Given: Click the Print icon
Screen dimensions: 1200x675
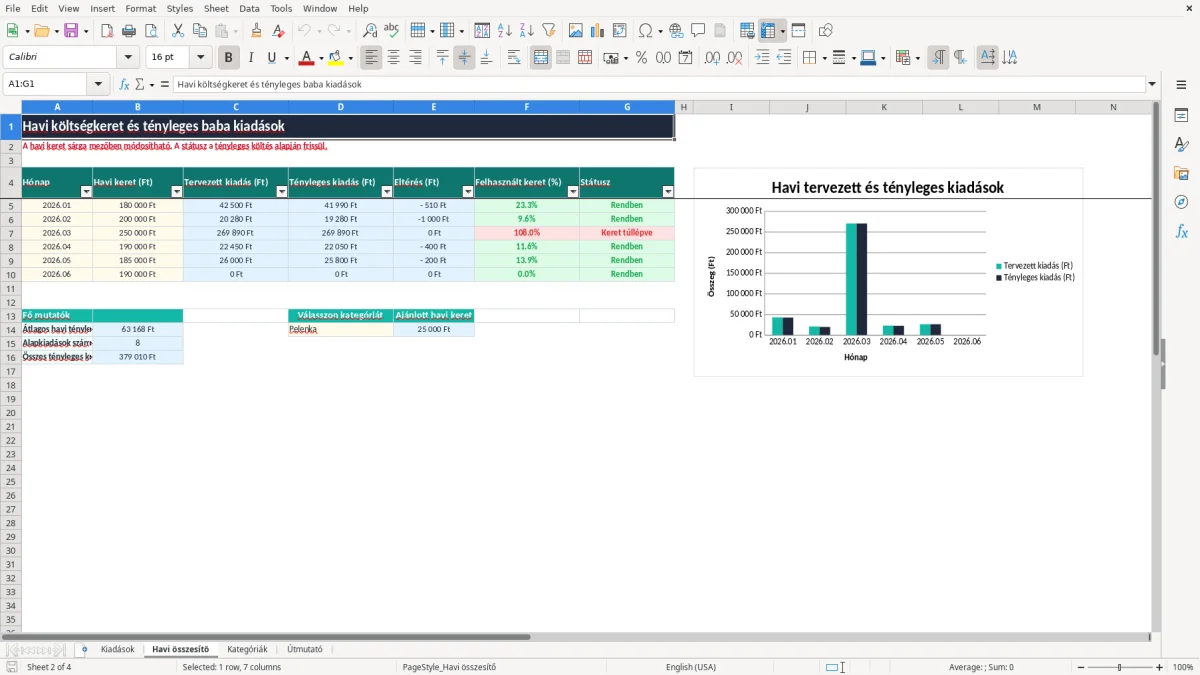Looking at the screenshot, I should click(129, 31).
